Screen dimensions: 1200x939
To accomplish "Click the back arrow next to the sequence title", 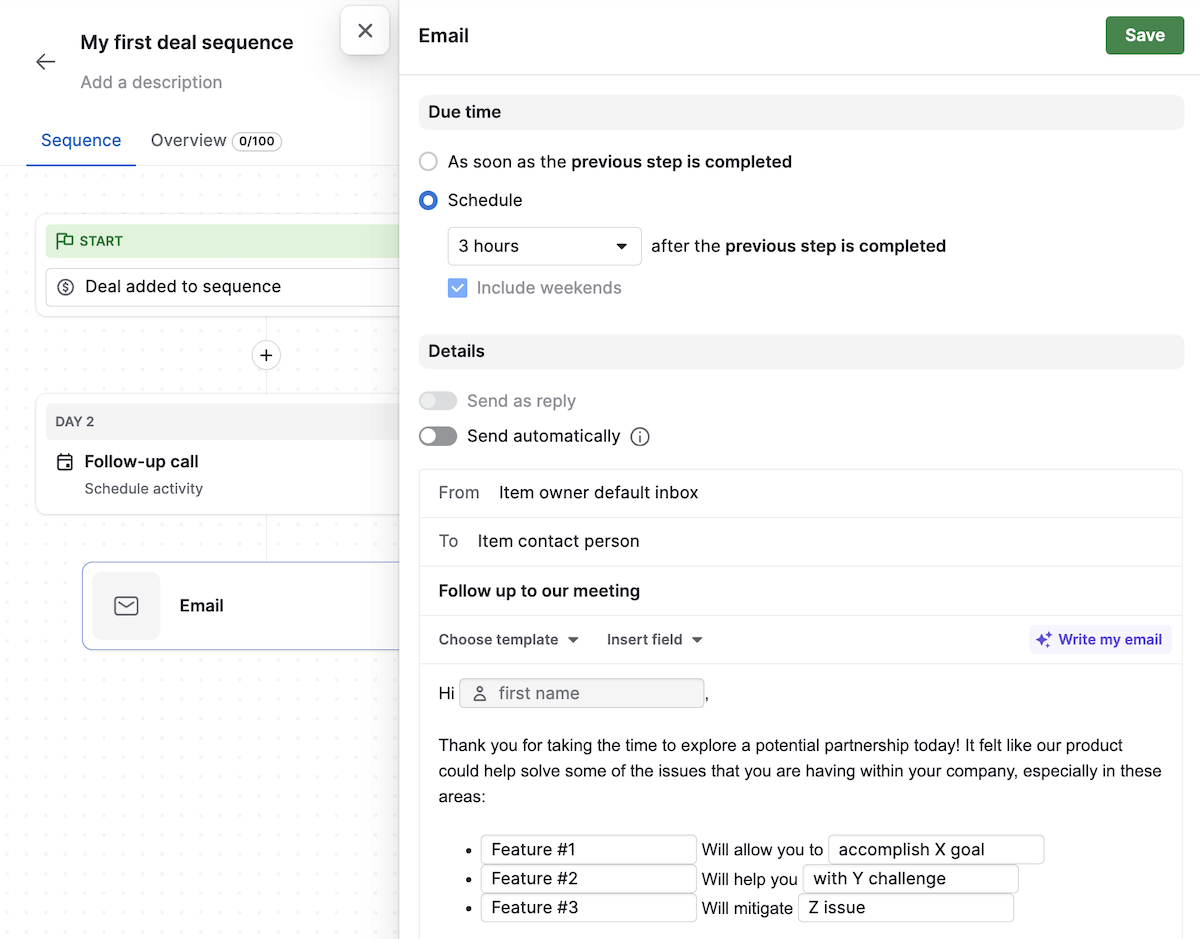I will [45, 61].
